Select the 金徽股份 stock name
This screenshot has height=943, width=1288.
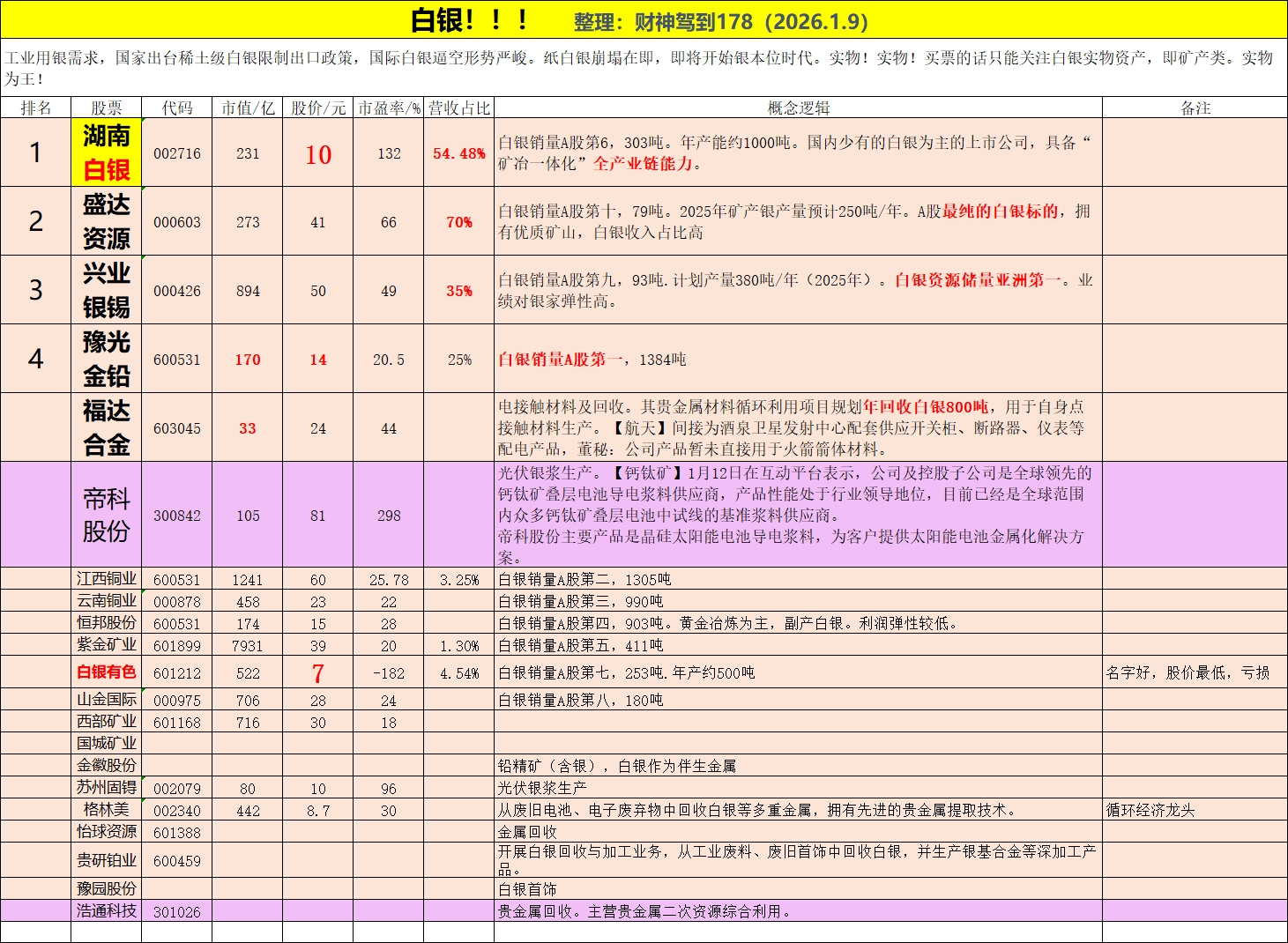[x=107, y=765]
